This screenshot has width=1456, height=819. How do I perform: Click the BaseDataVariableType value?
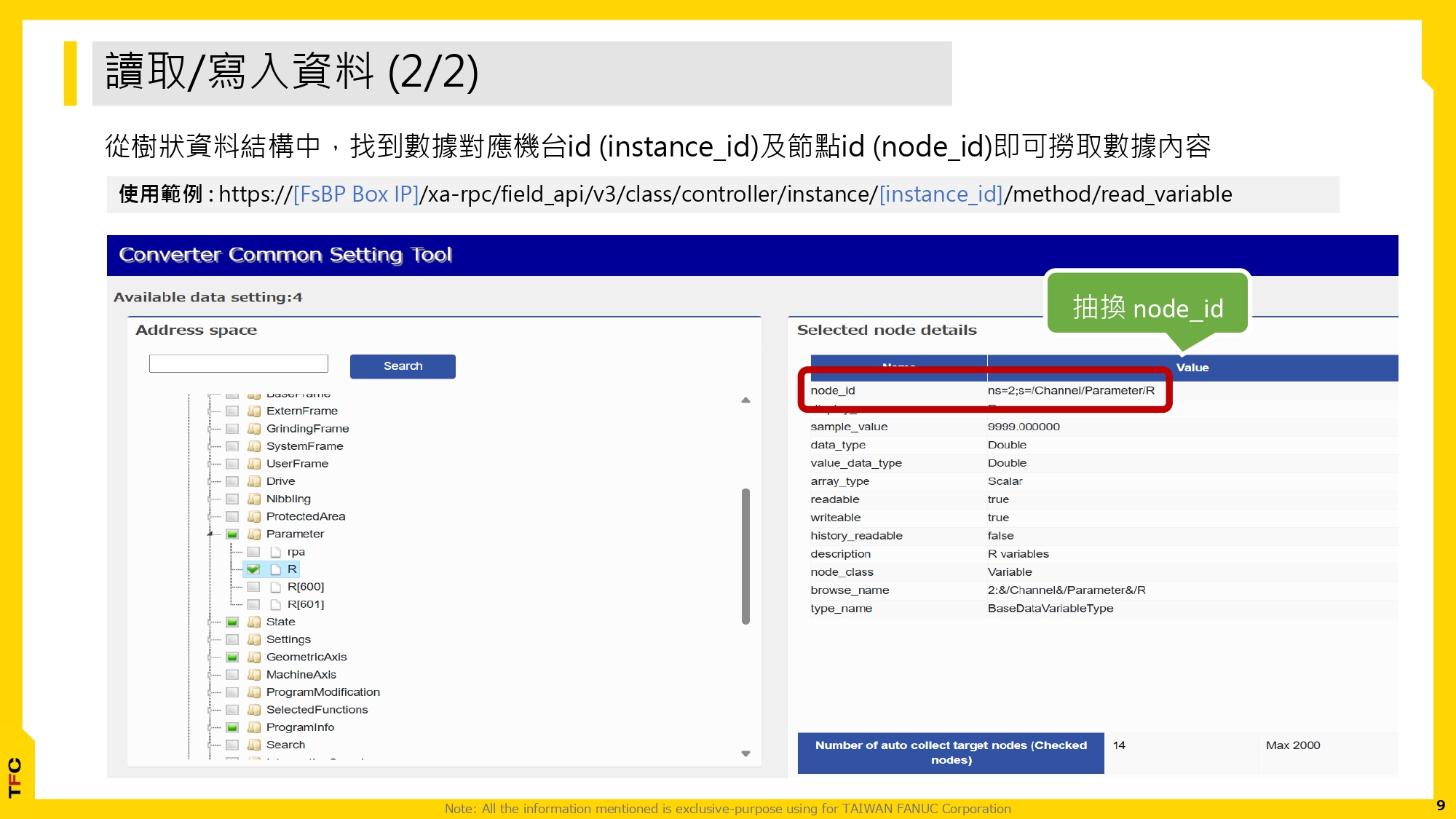coord(1051,609)
